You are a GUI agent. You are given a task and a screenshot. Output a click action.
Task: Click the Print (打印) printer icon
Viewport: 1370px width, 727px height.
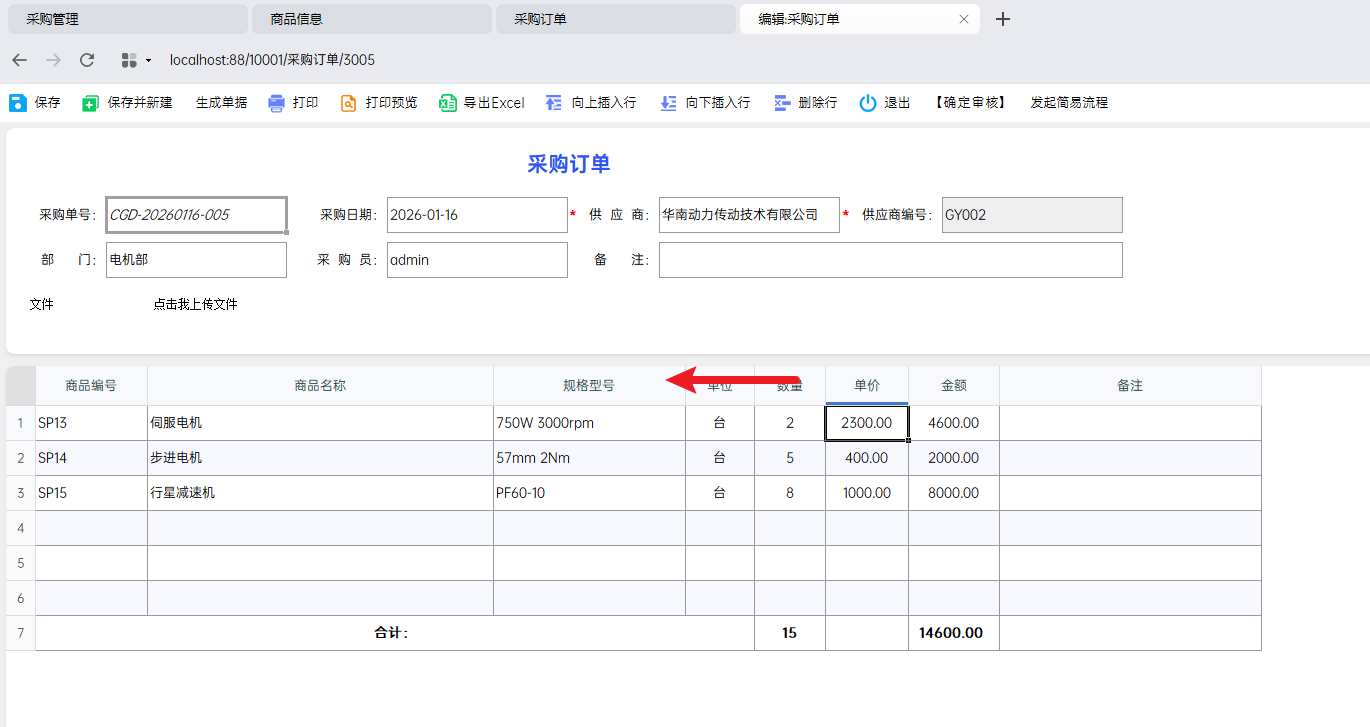(x=277, y=103)
